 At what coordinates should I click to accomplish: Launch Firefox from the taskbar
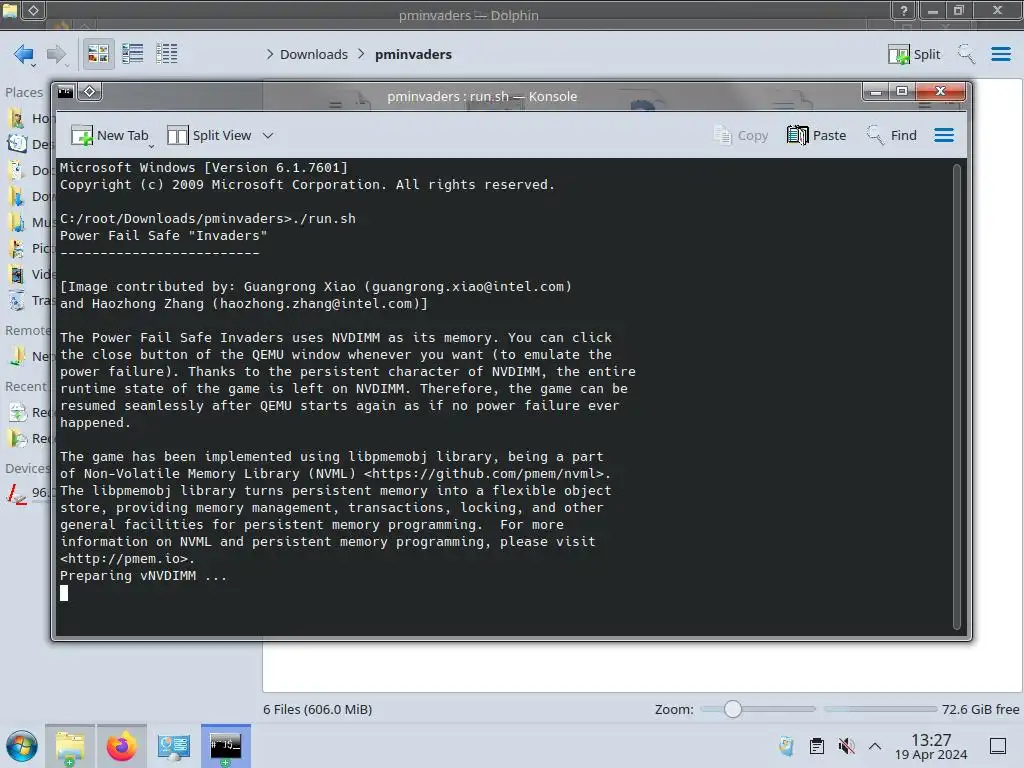pos(121,746)
